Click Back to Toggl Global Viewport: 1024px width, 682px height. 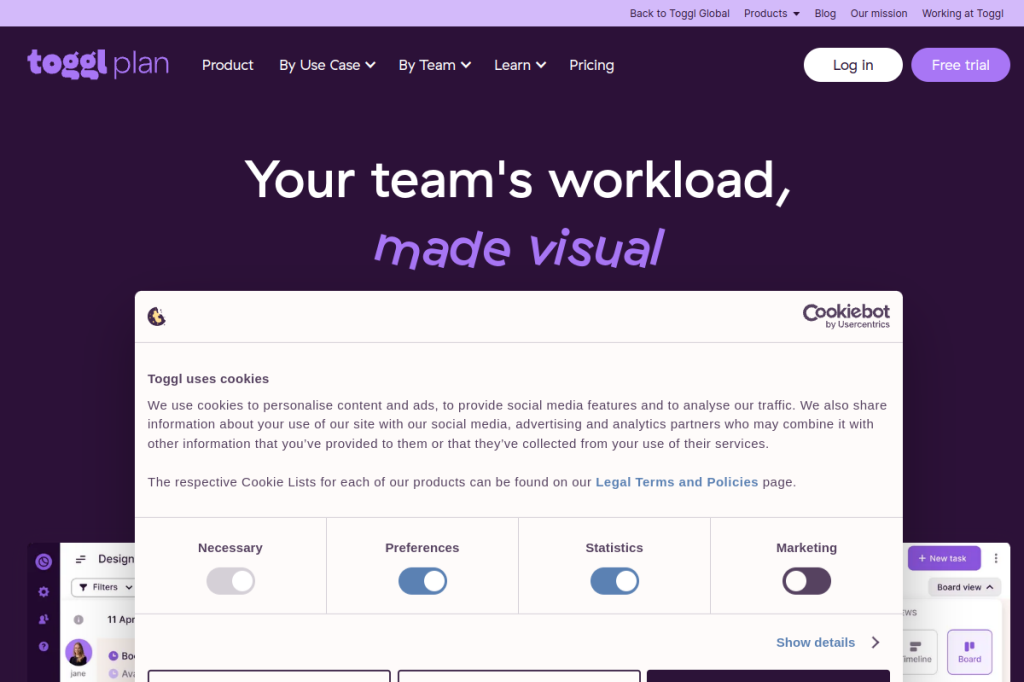(679, 13)
